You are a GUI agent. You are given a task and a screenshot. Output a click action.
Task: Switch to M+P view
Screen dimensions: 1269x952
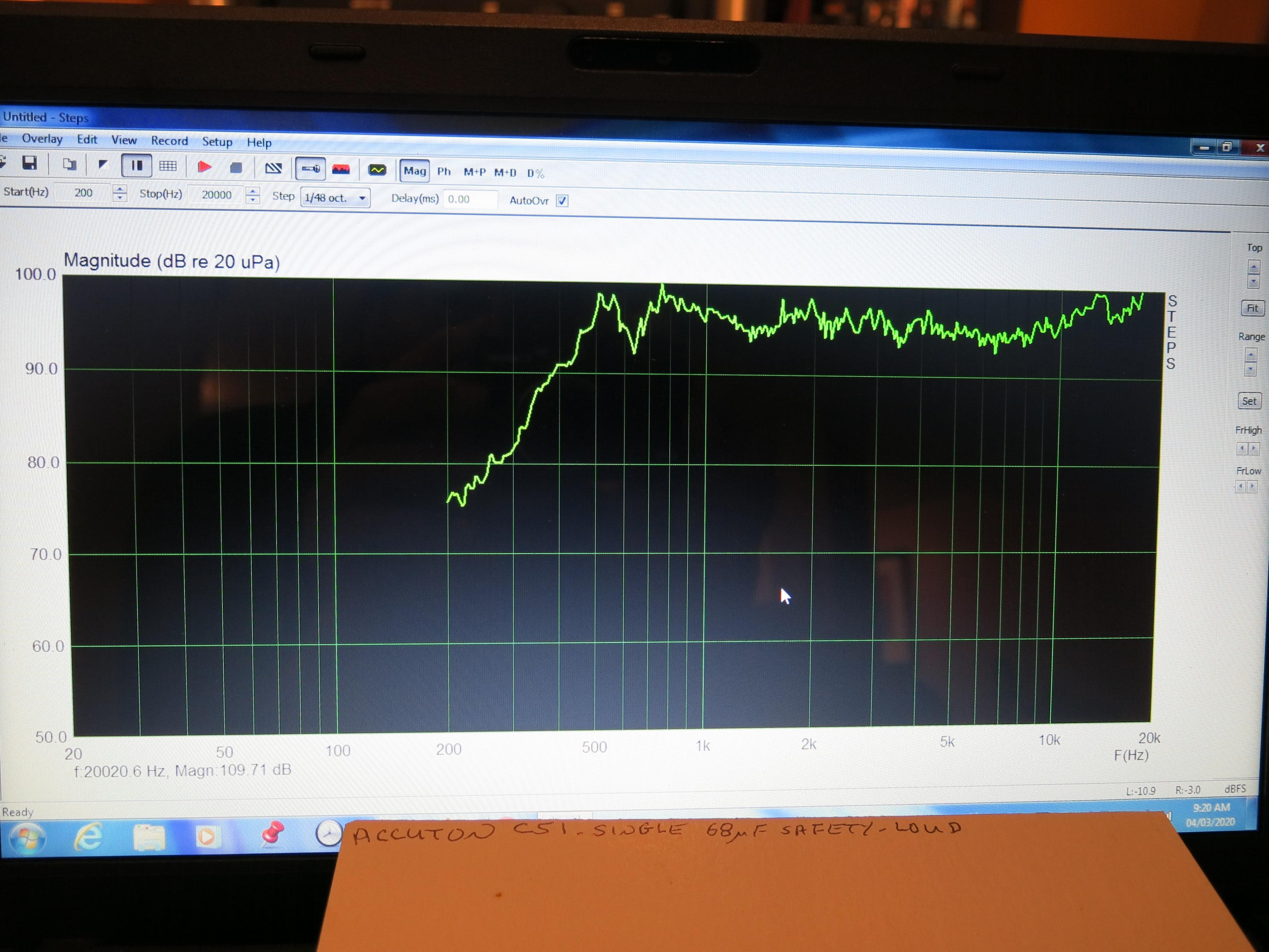point(475,172)
